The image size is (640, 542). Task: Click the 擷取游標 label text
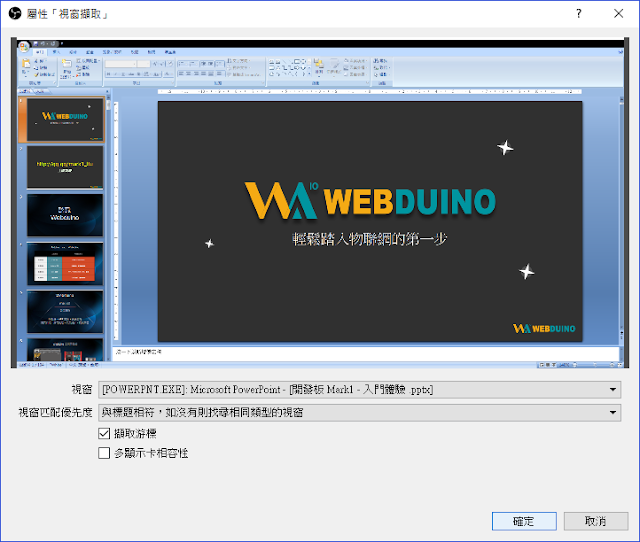pos(135,433)
